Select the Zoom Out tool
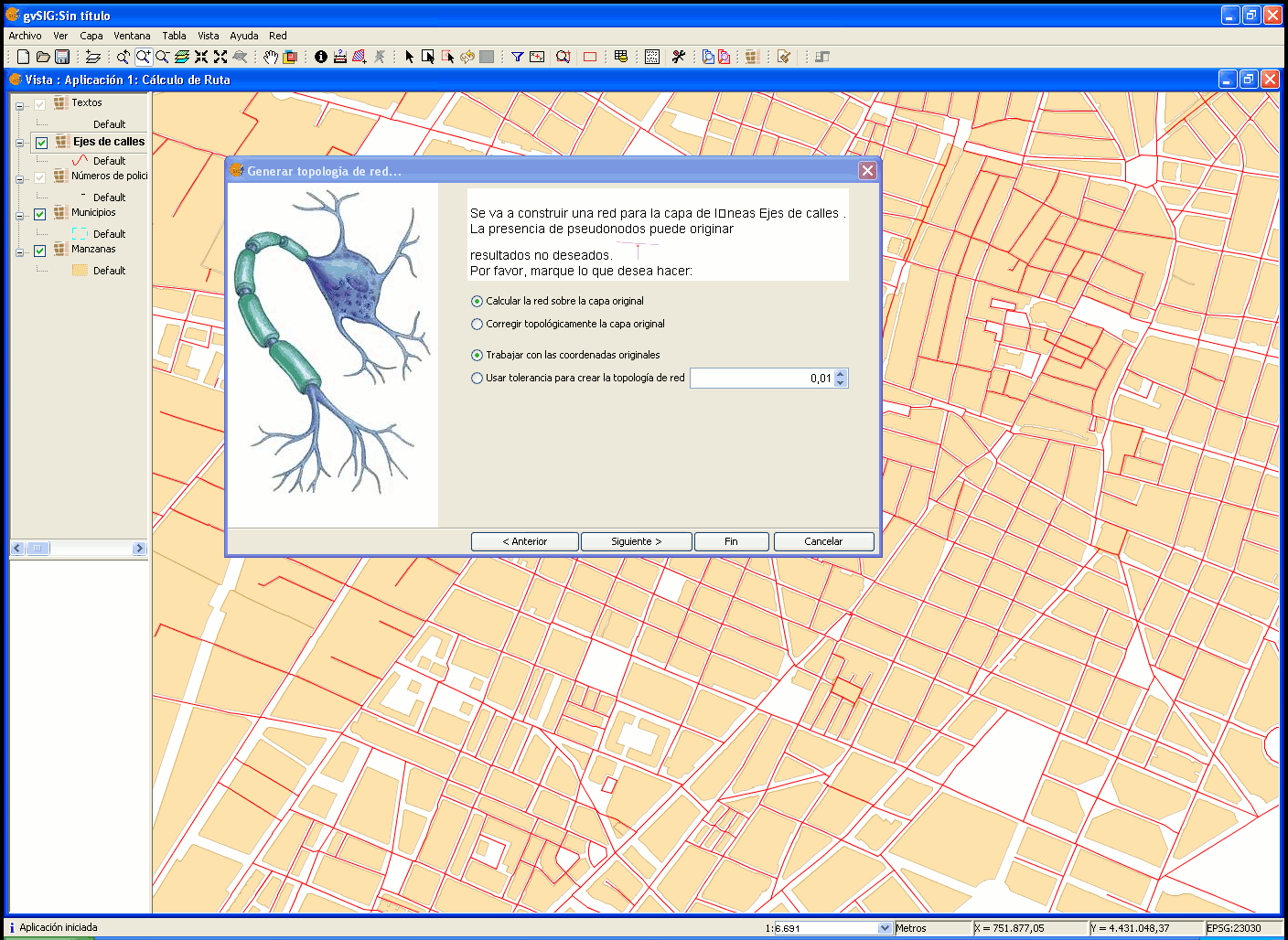The height and width of the screenshot is (940, 1288). pyautogui.click(x=162, y=57)
